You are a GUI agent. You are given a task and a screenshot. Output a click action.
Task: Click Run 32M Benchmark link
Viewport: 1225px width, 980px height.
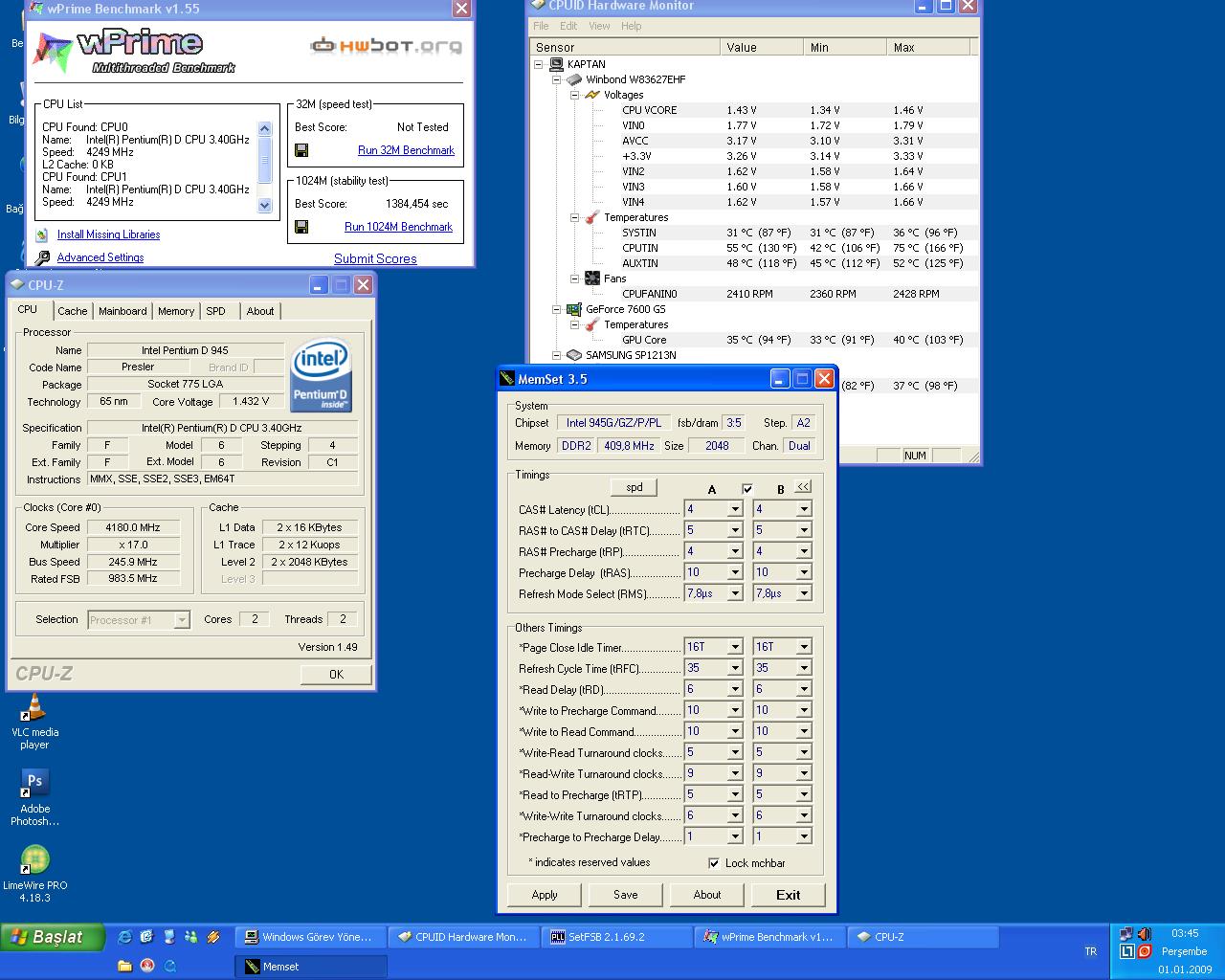pyautogui.click(x=406, y=150)
